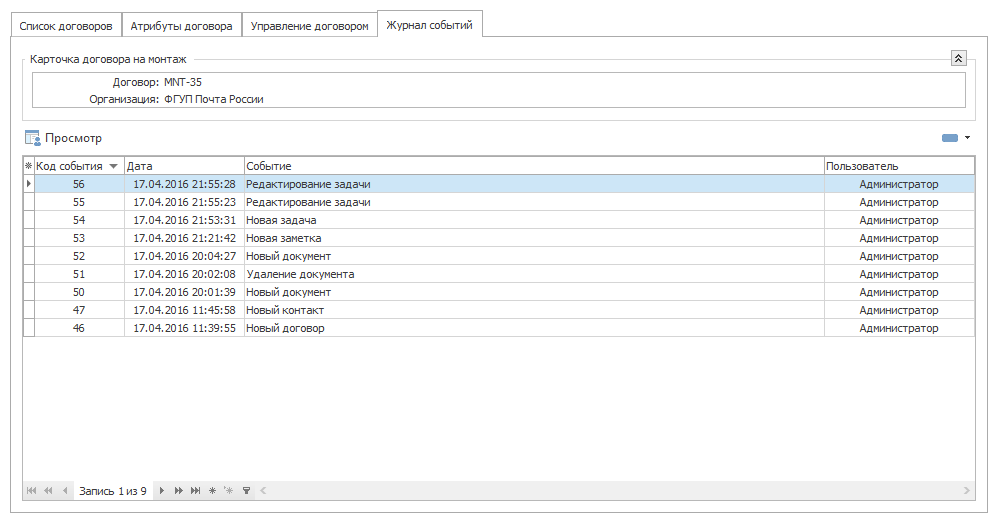Click date 17.04.2016 20:04:27
The width and height of the screenshot is (998, 523).
(184, 256)
